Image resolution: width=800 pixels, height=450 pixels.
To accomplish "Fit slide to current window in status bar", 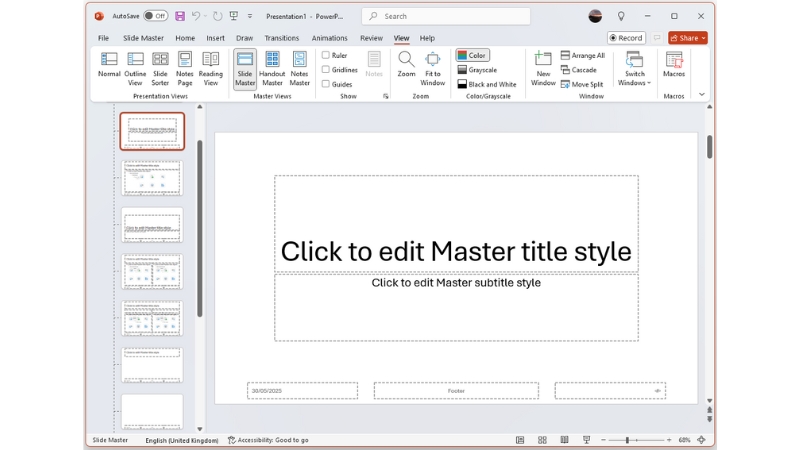I will coord(702,440).
